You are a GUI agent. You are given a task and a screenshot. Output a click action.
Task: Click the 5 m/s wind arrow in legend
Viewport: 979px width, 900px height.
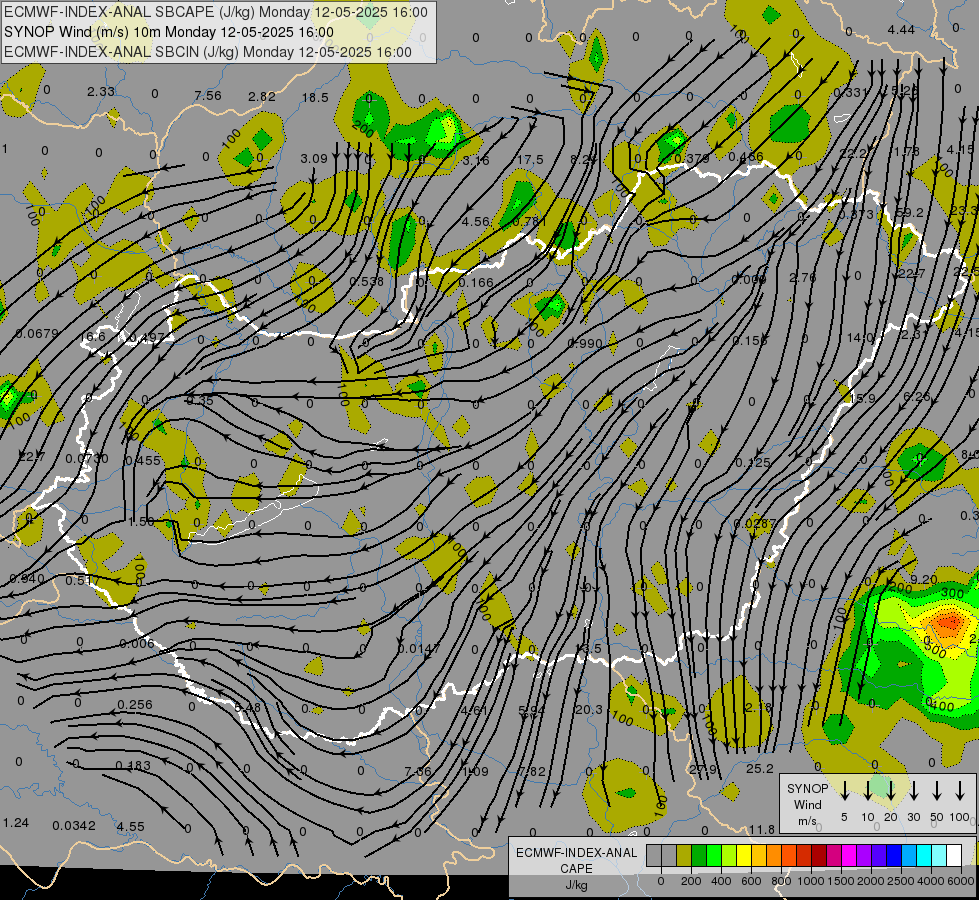coord(845,790)
